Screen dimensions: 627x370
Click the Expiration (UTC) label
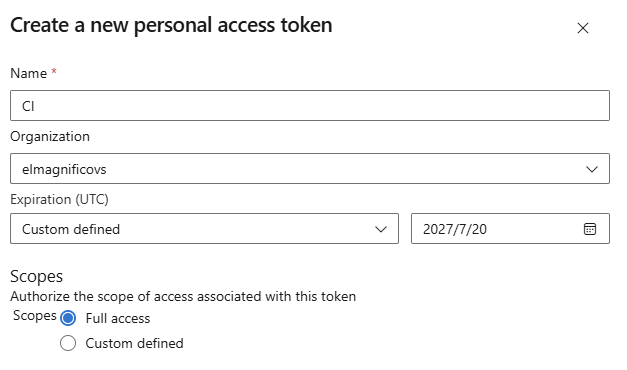click(x=60, y=199)
